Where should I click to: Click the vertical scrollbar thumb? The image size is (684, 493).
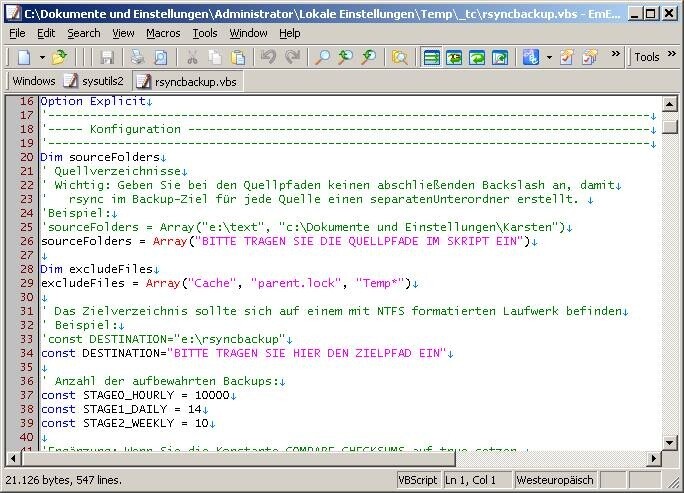(x=670, y=127)
